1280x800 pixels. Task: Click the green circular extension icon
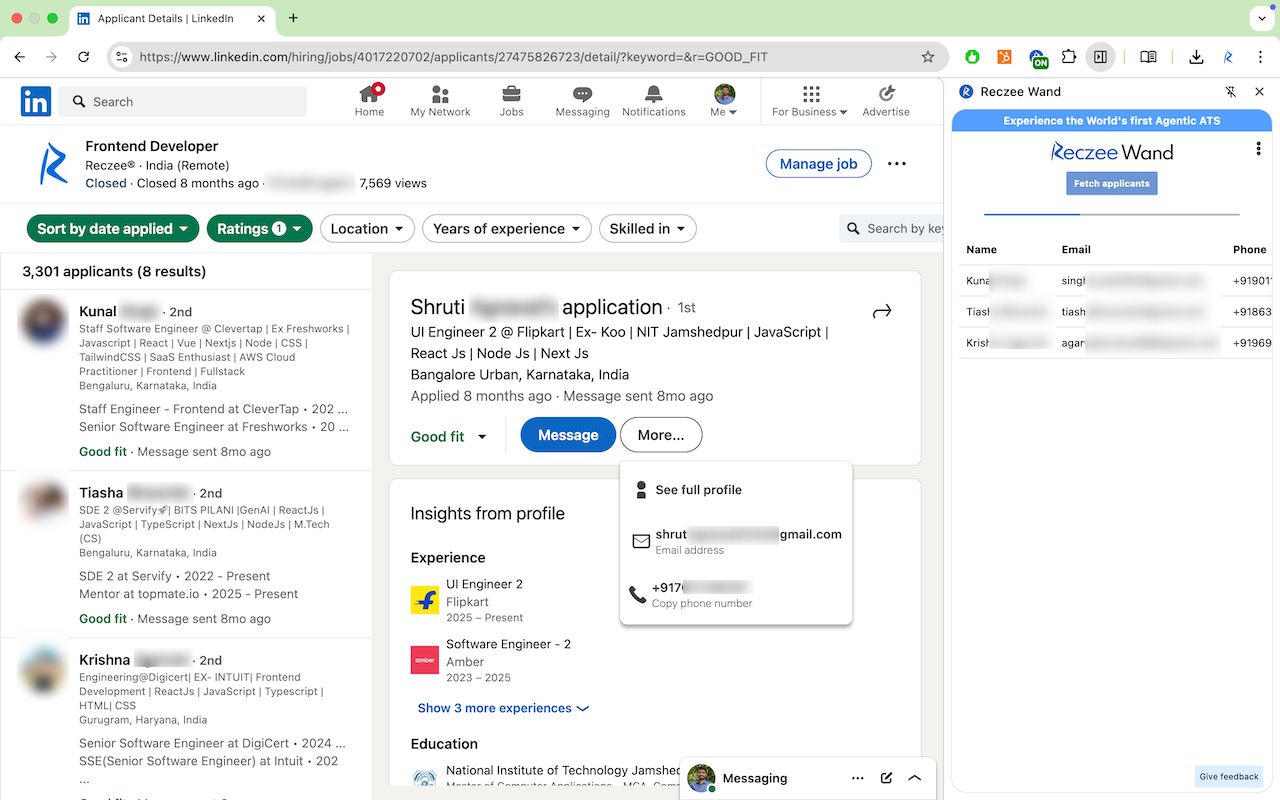[972, 57]
